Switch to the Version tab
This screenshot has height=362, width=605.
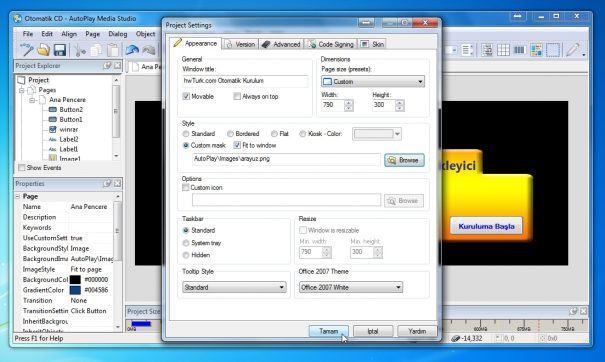pyautogui.click(x=240, y=44)
